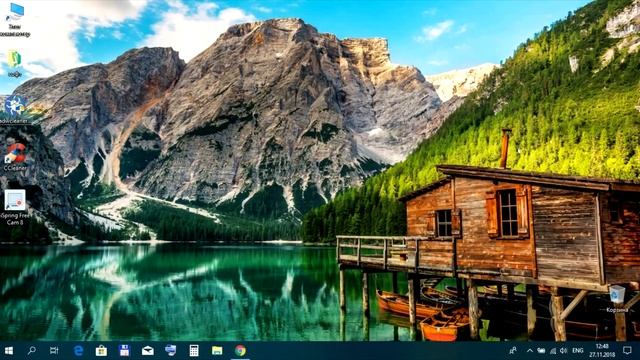Click the battery status tray icon
640x360 pixels.
[541, 351]
